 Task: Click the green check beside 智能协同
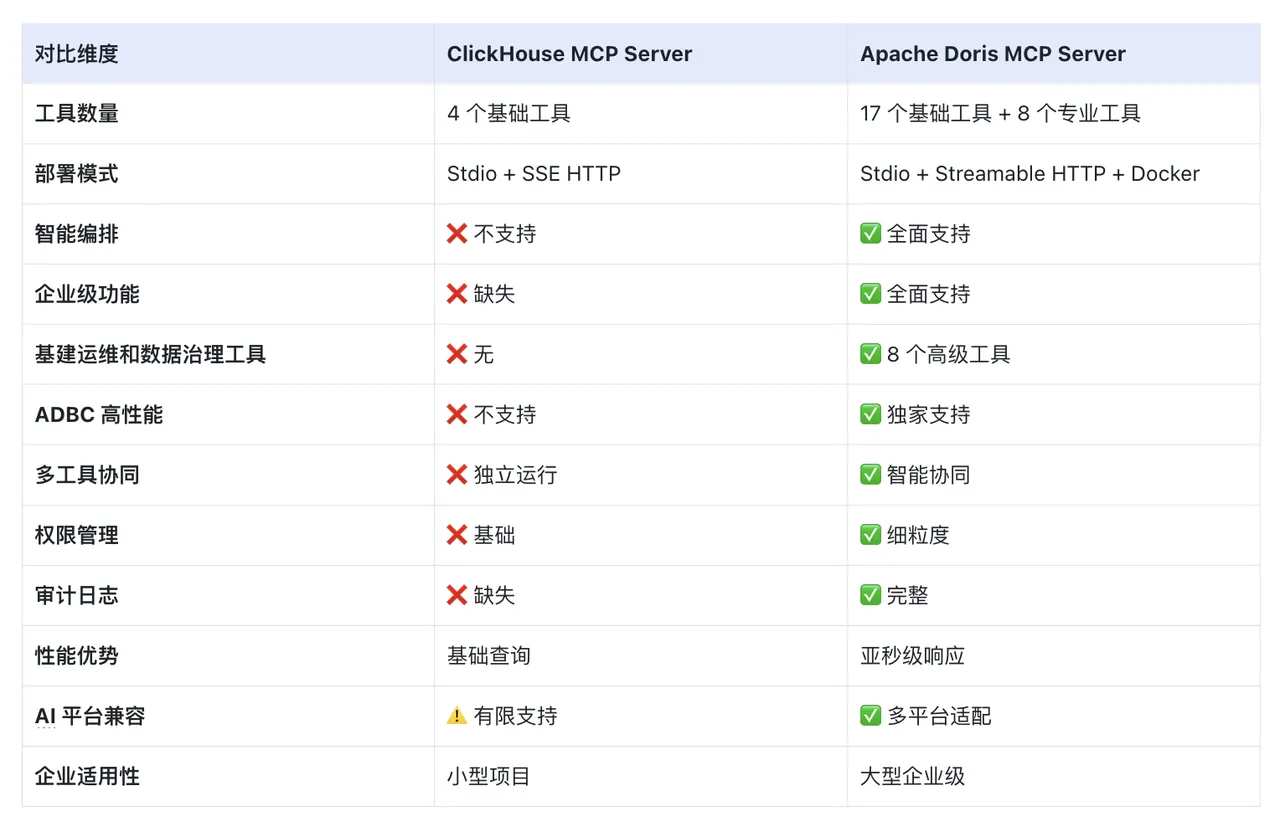click(x=871, y=475)
